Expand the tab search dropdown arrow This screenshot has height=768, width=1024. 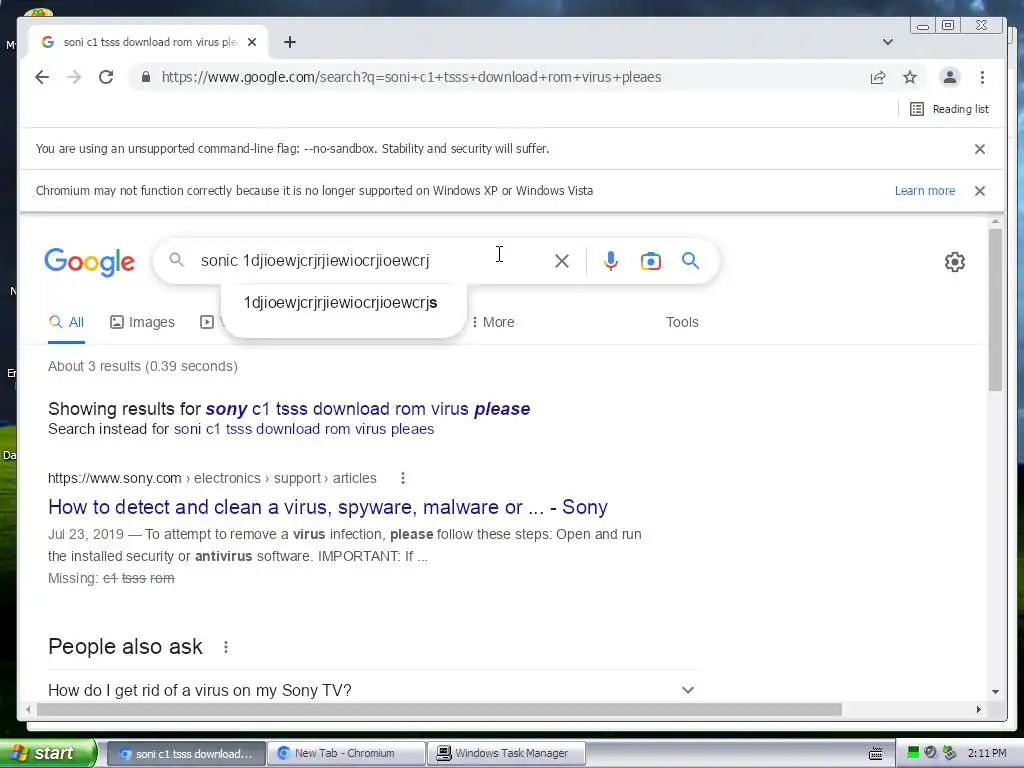point(888,42)
